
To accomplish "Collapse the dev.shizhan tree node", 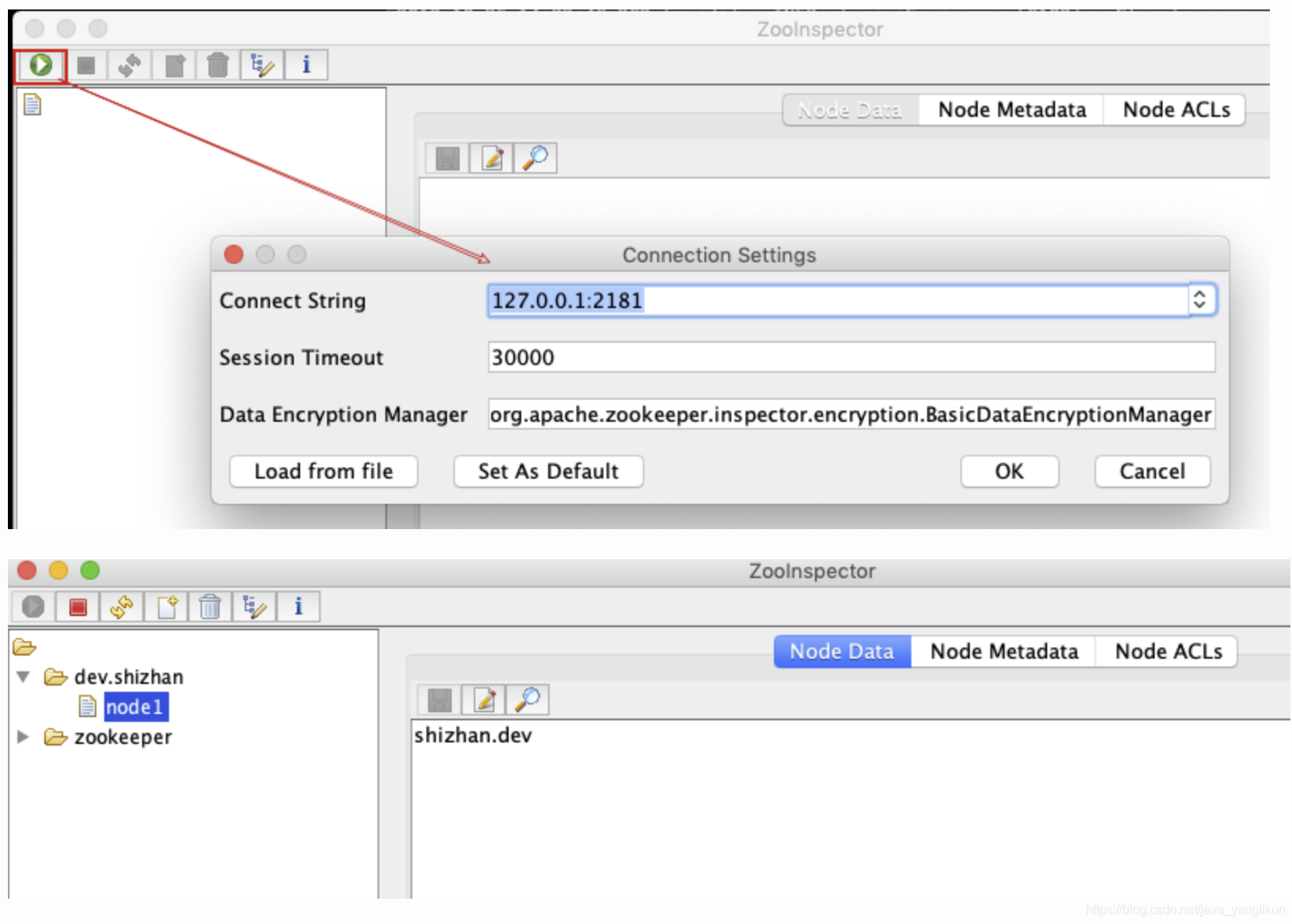I will (24, 677).
